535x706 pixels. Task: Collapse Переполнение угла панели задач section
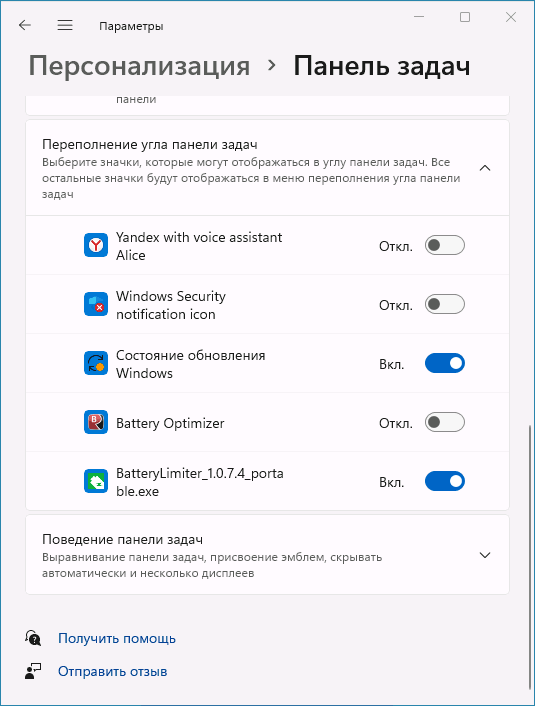pos(485,168)
